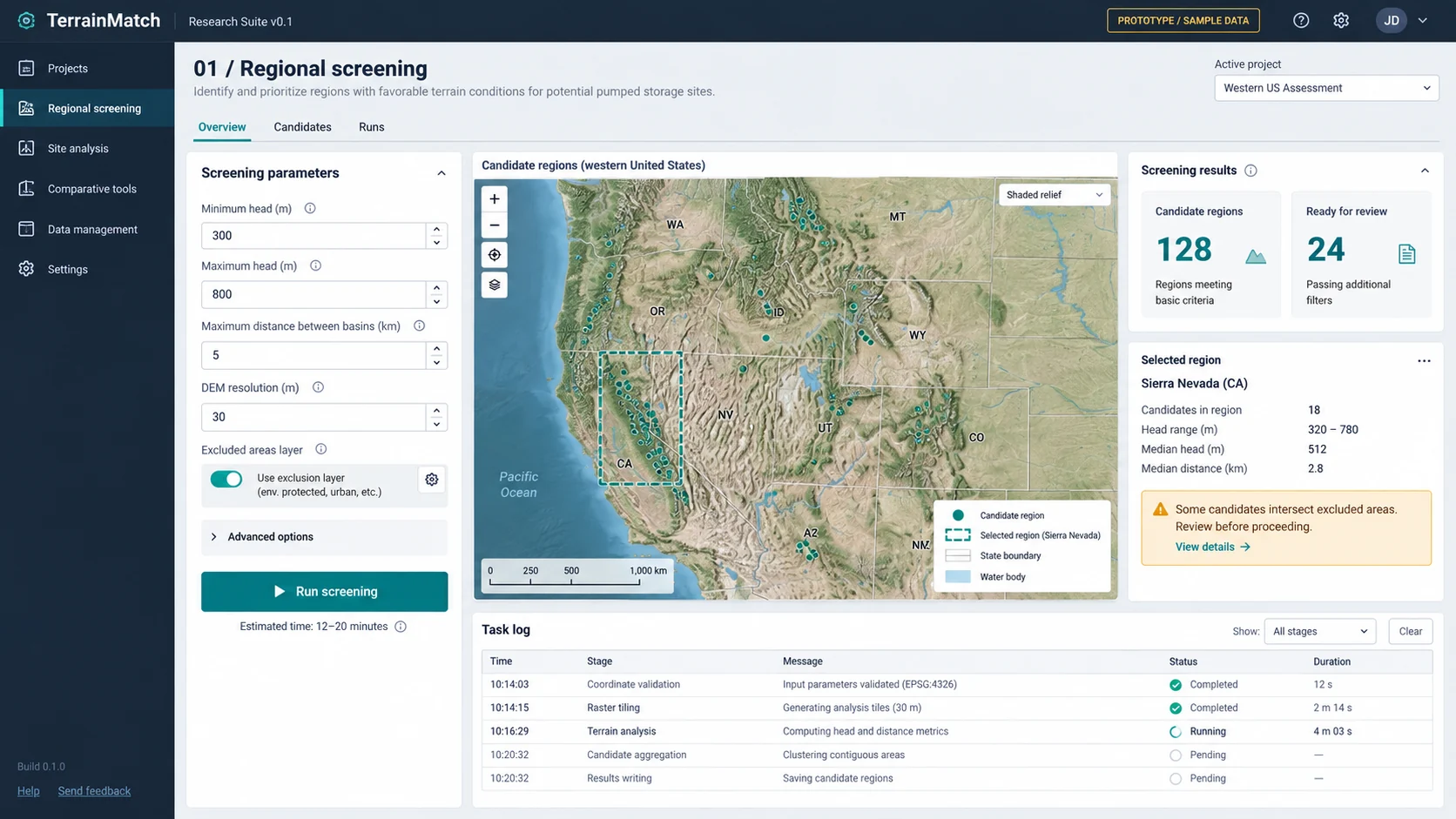Switch to the Runs tab
The height and width of the screenshot is (819, 1456).
[371, 127]
